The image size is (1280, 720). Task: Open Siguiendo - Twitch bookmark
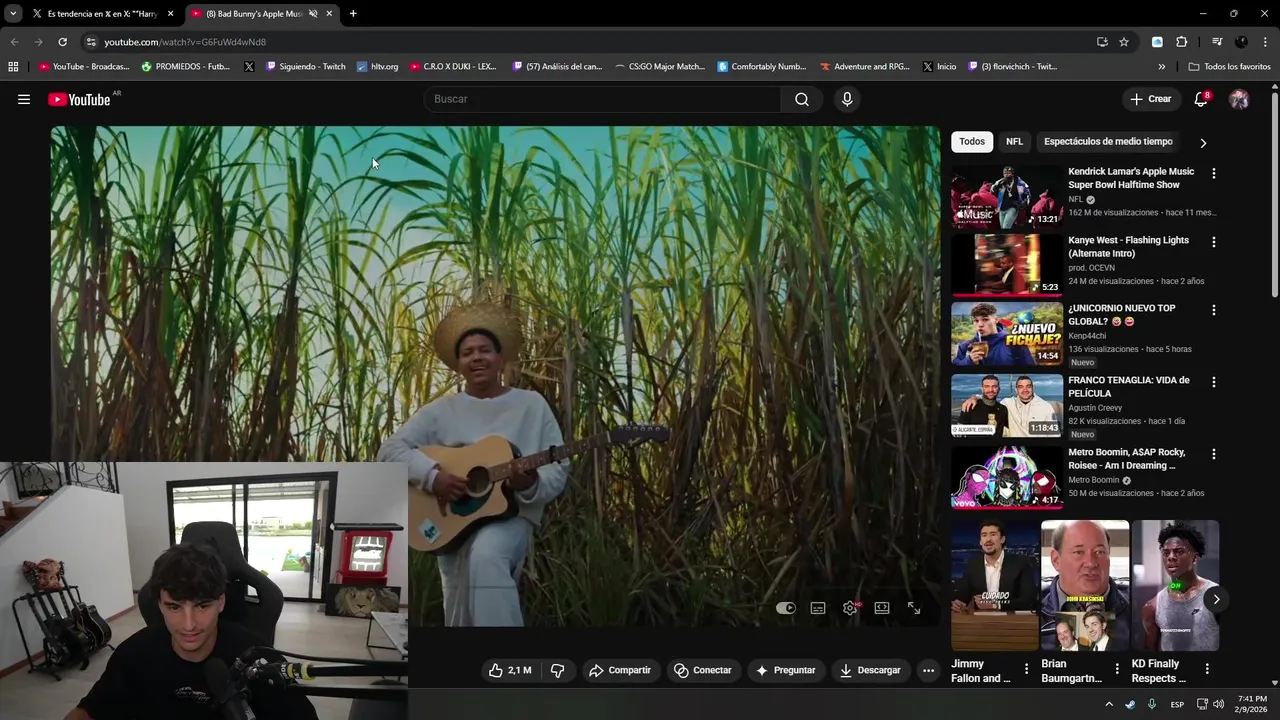305,67
